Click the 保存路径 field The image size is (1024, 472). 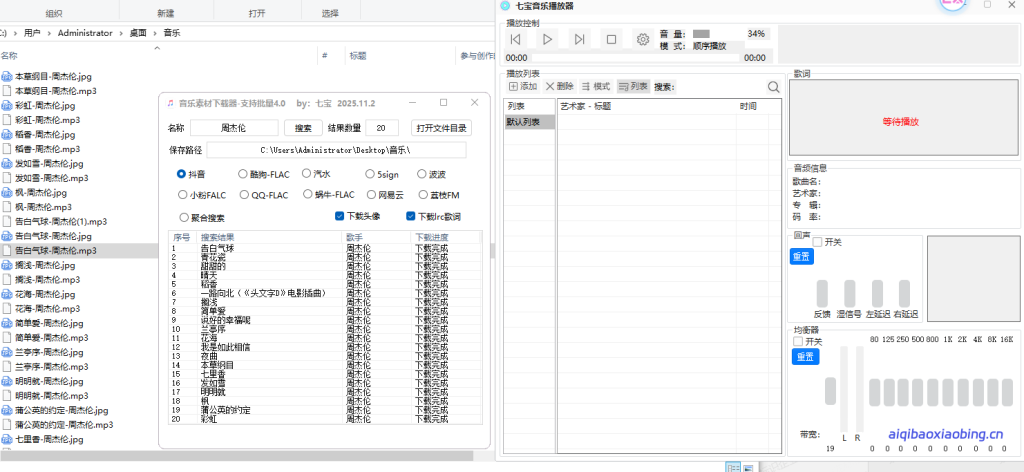tap(336, 150)
